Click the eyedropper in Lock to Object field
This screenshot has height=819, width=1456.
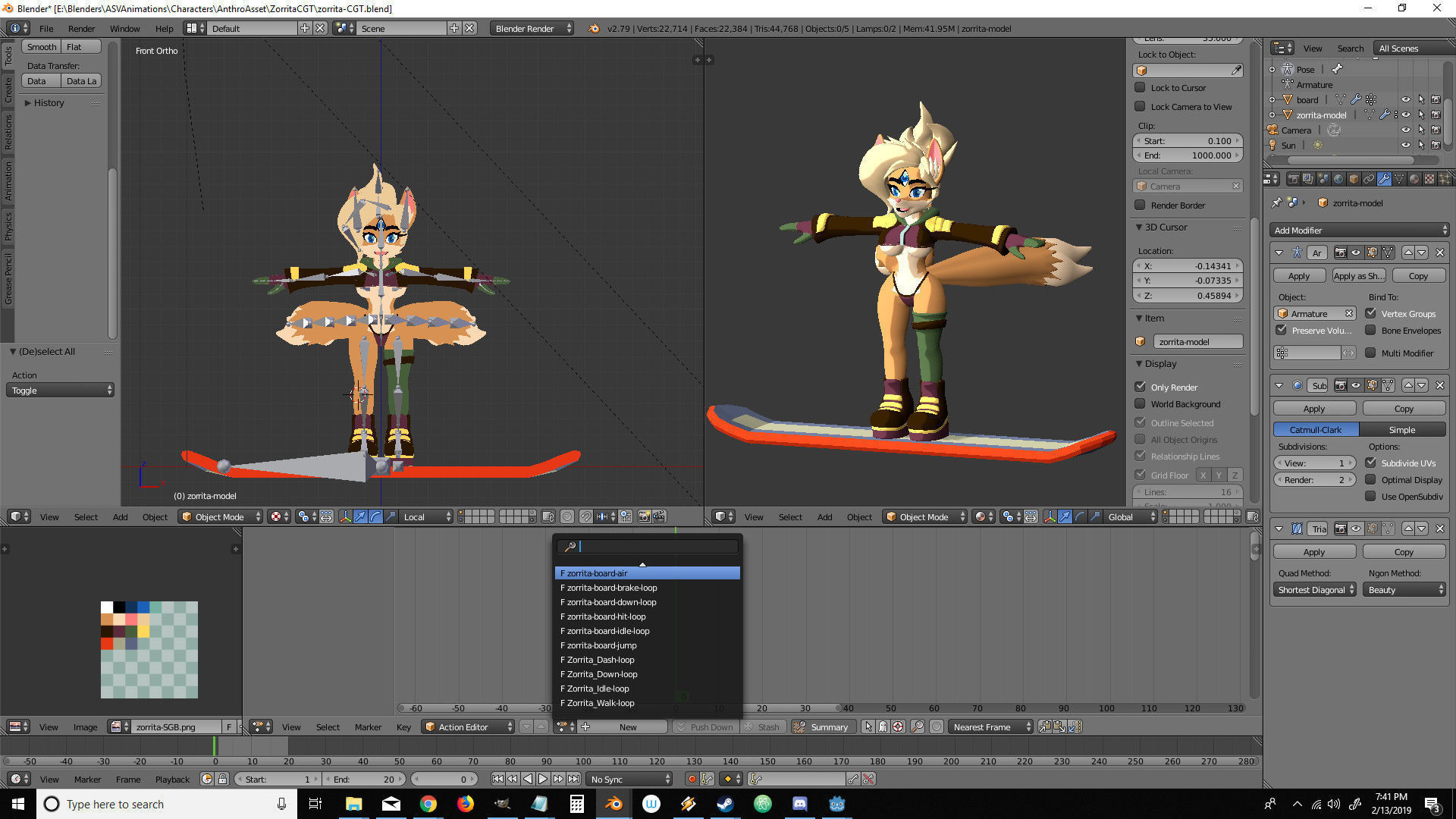pyautogui.click(x=1236, y=70)
